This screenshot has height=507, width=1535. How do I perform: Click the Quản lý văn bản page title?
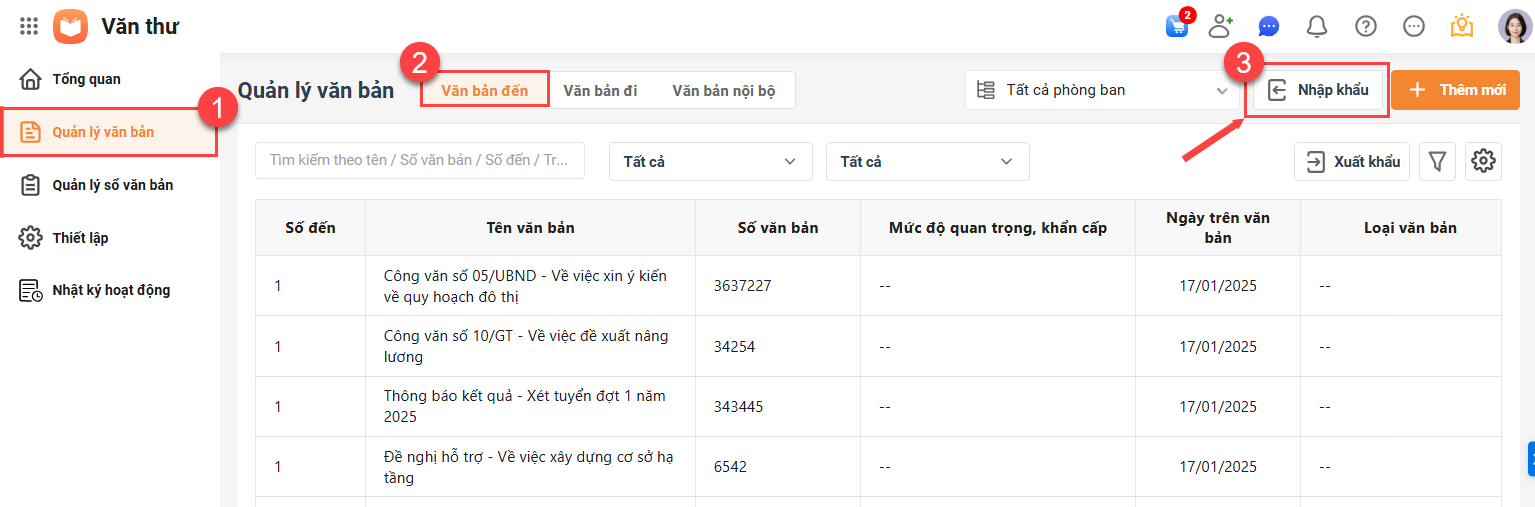[x=316, y=91]
